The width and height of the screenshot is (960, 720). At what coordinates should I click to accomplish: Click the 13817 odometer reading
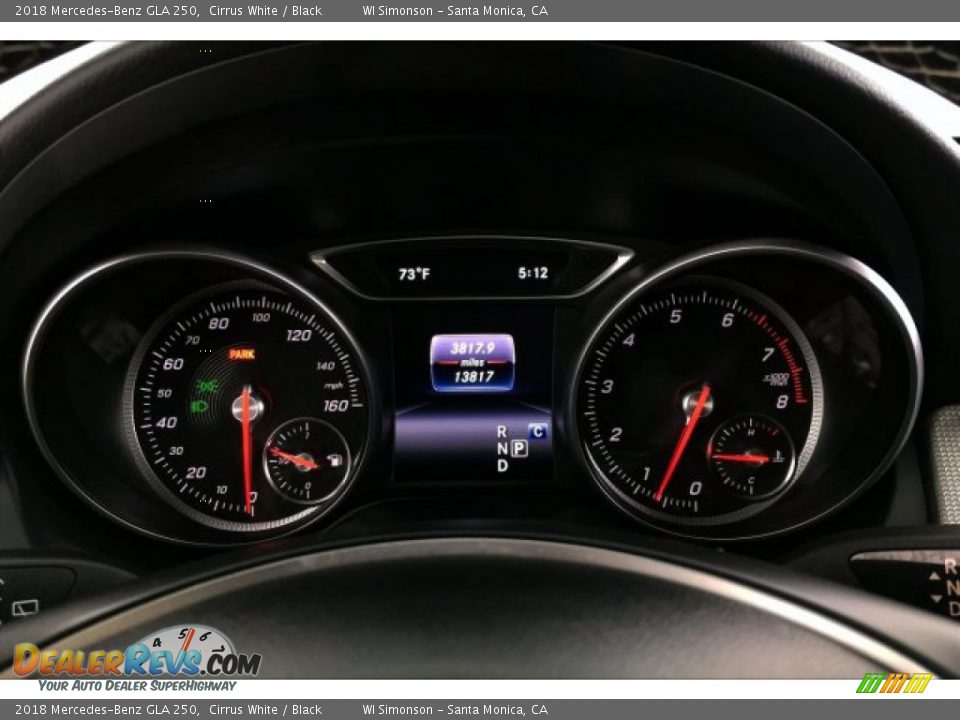(x=473, y=376)
